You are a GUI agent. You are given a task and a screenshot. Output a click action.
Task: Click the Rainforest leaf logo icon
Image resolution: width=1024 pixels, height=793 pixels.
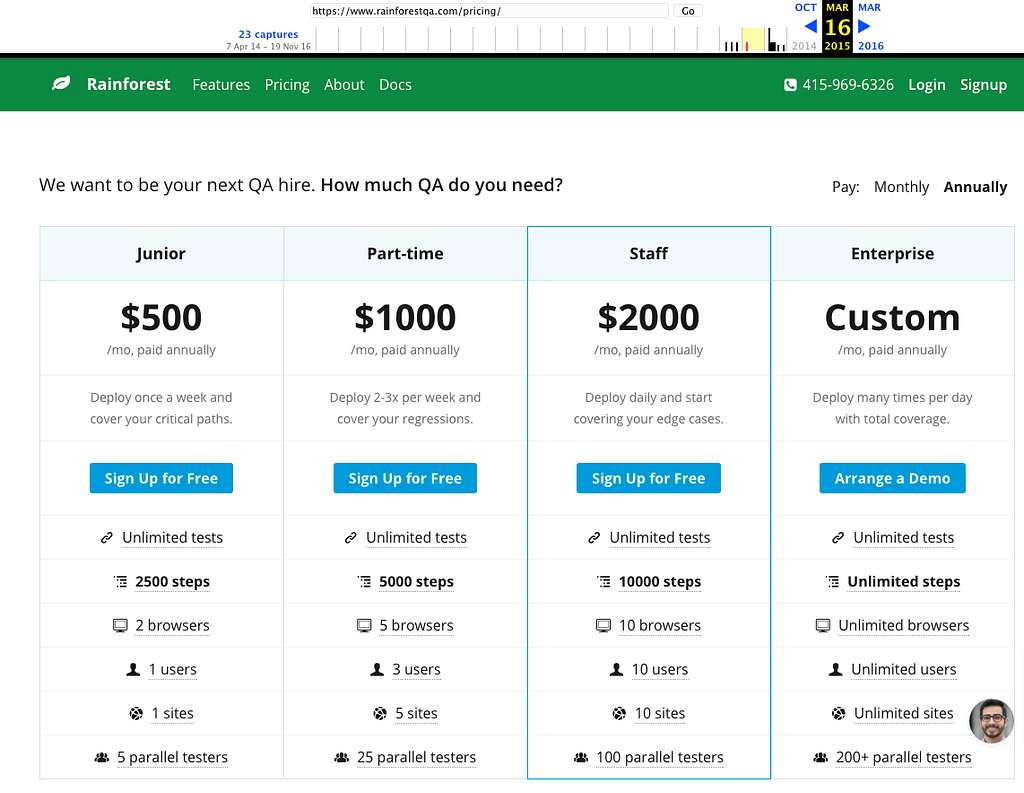(x=61, y=84)
